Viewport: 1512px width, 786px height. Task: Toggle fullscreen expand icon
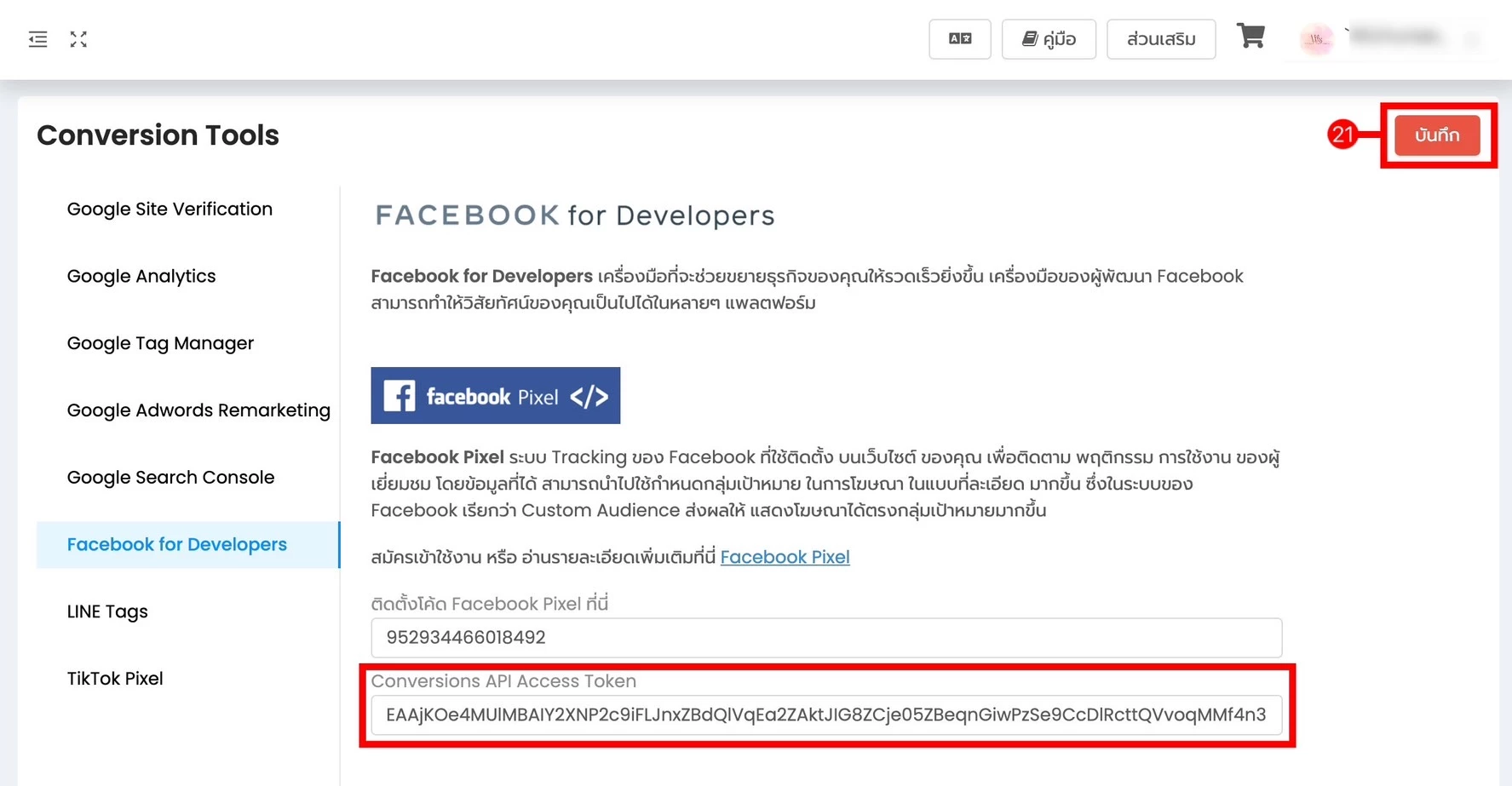click(78, 39)
